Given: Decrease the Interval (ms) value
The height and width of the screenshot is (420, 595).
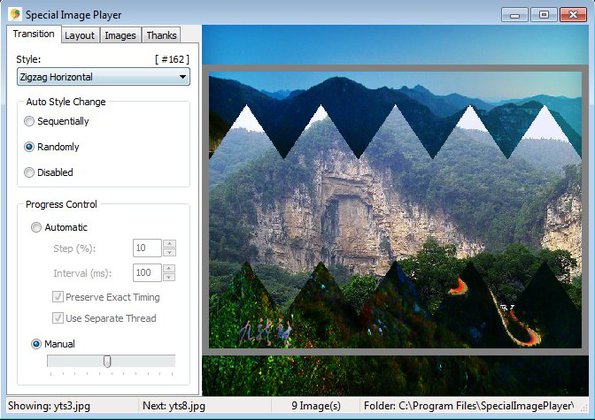Looking at the screenshot, I should (169, 277).
